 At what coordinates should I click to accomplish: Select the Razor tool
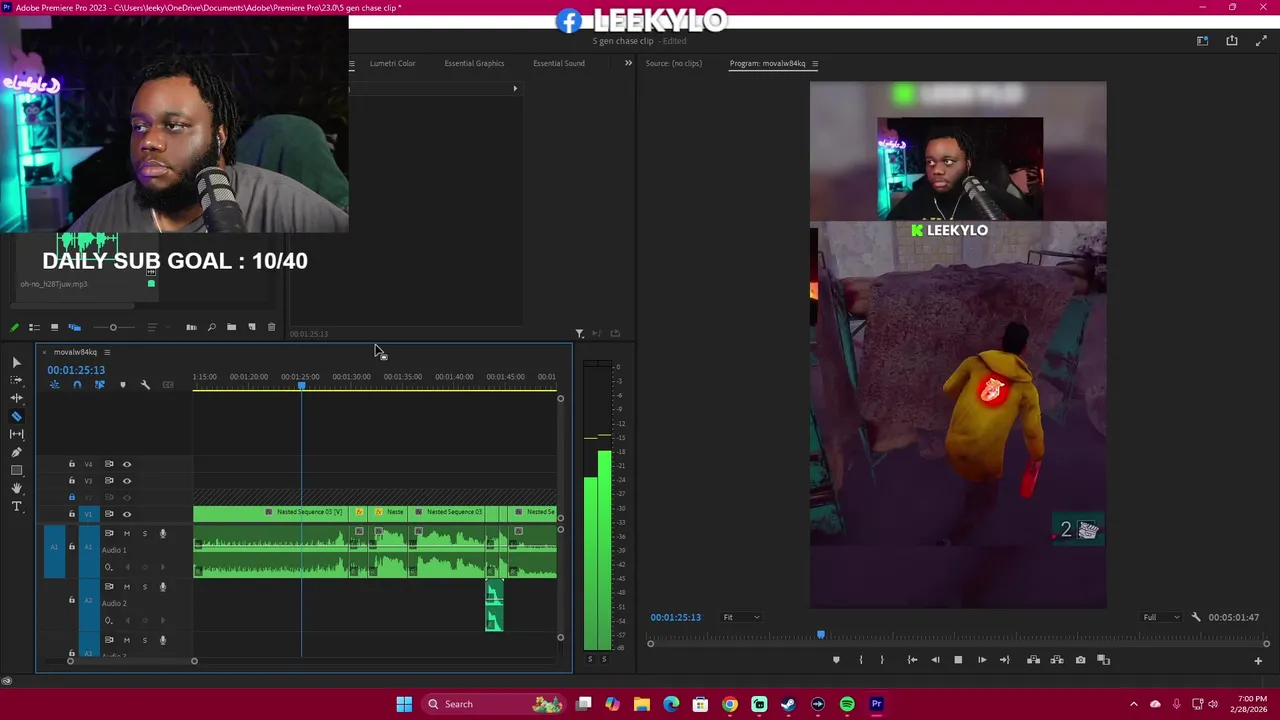click(17, 416)
